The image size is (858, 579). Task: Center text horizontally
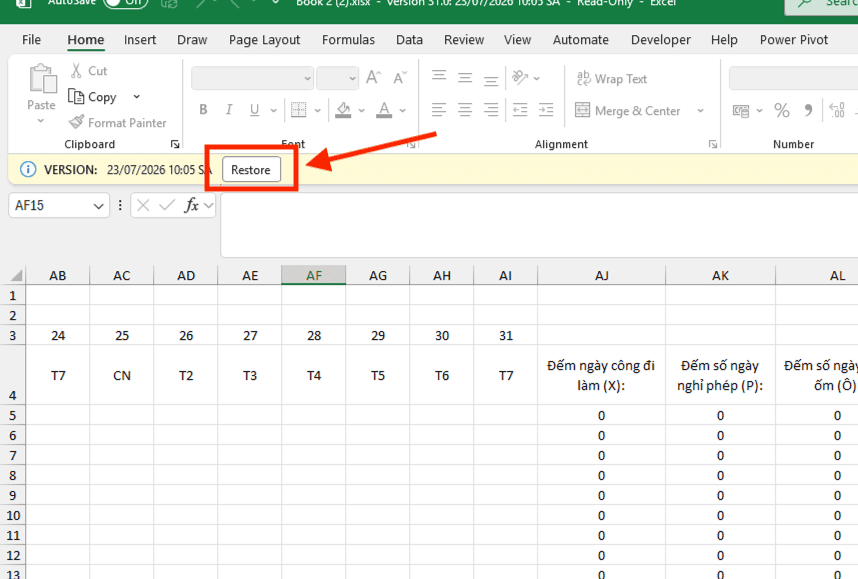tap(465, 110)
